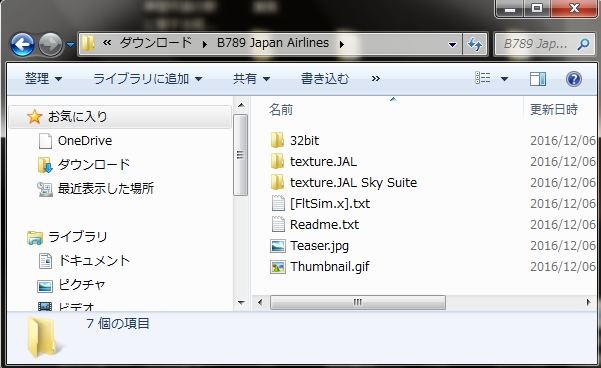Select ライブラリ in the navigation pane
This screenshot has width=601, height=368.
pos(78,237)
